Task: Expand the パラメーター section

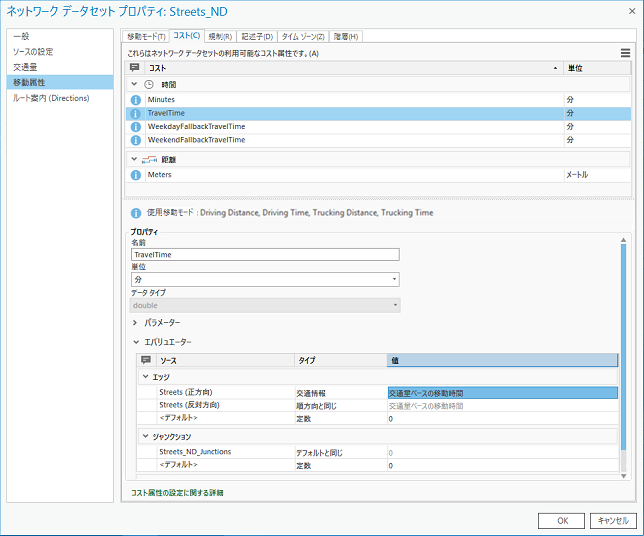Action: click(135, 322)
